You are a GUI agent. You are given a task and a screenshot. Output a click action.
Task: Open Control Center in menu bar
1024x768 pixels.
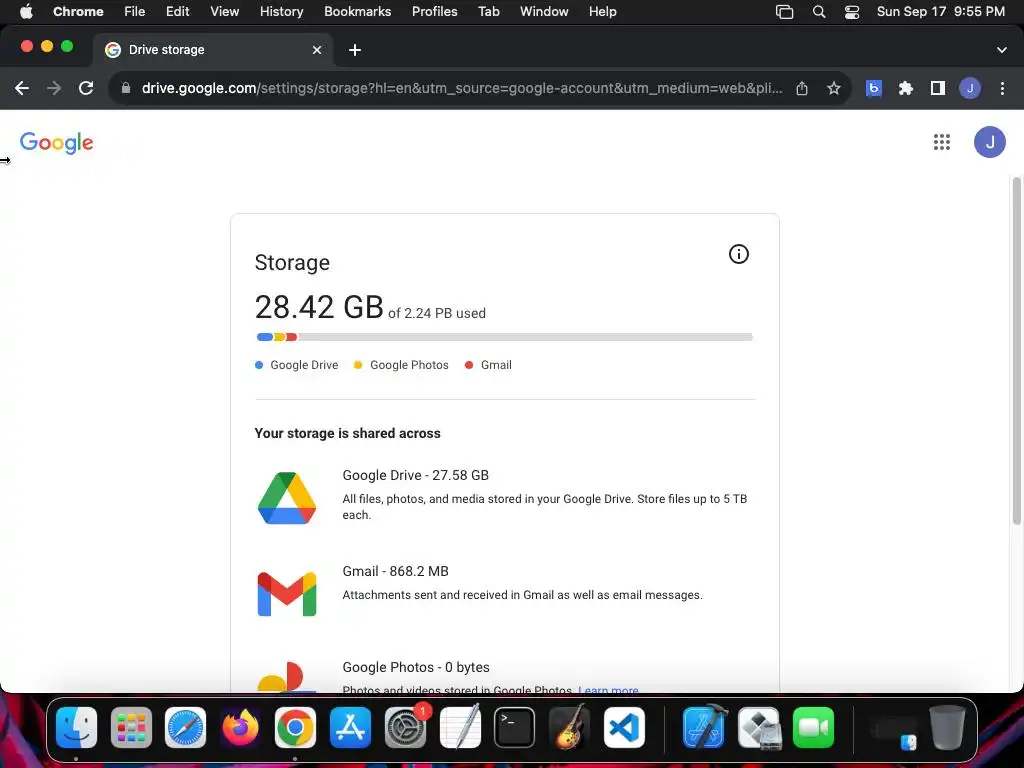852,12
